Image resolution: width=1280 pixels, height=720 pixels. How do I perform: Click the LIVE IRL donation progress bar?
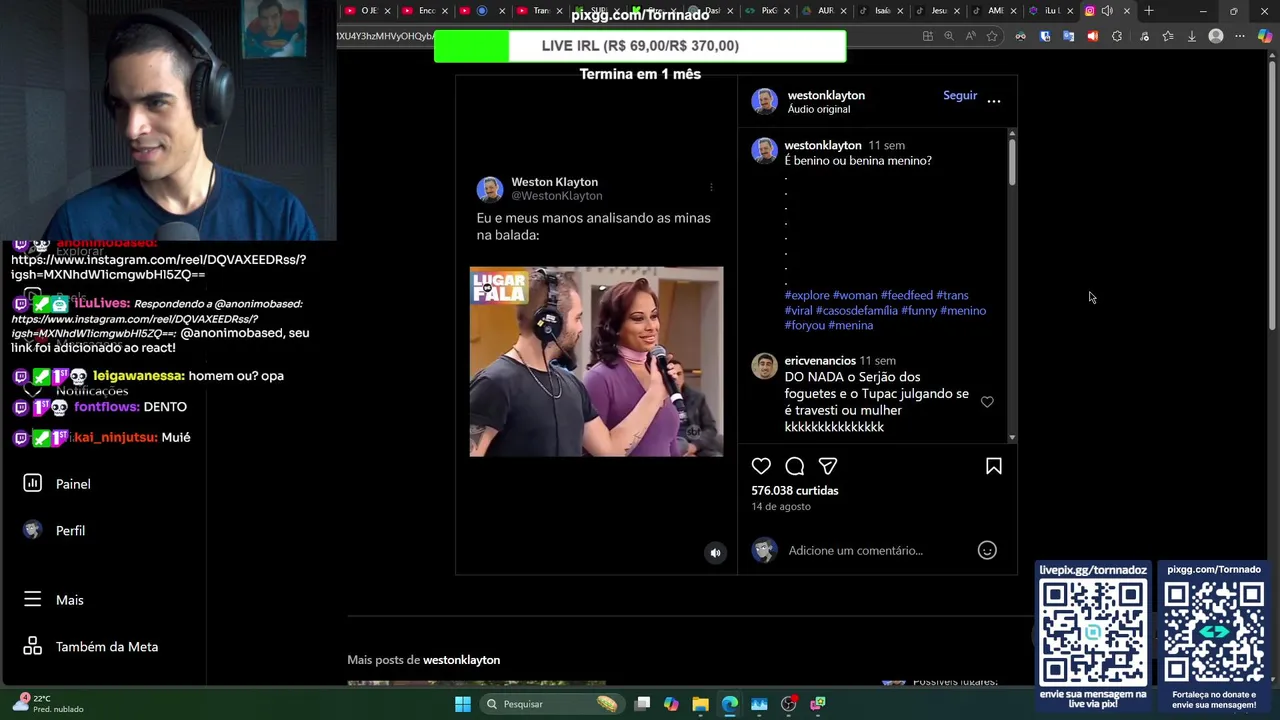(640, 46)
